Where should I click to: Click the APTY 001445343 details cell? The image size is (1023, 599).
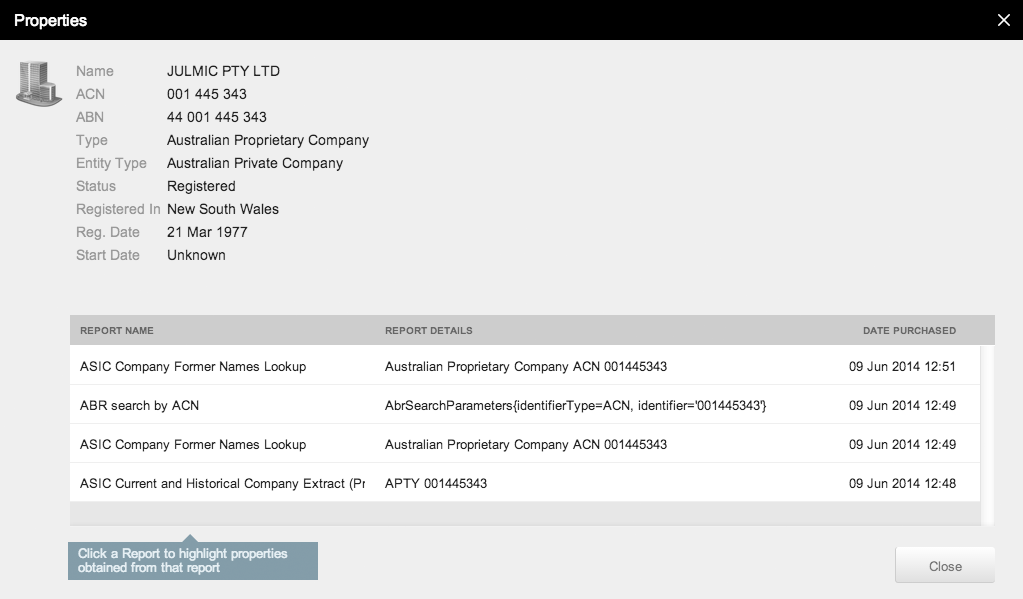[x=436, y=484]
